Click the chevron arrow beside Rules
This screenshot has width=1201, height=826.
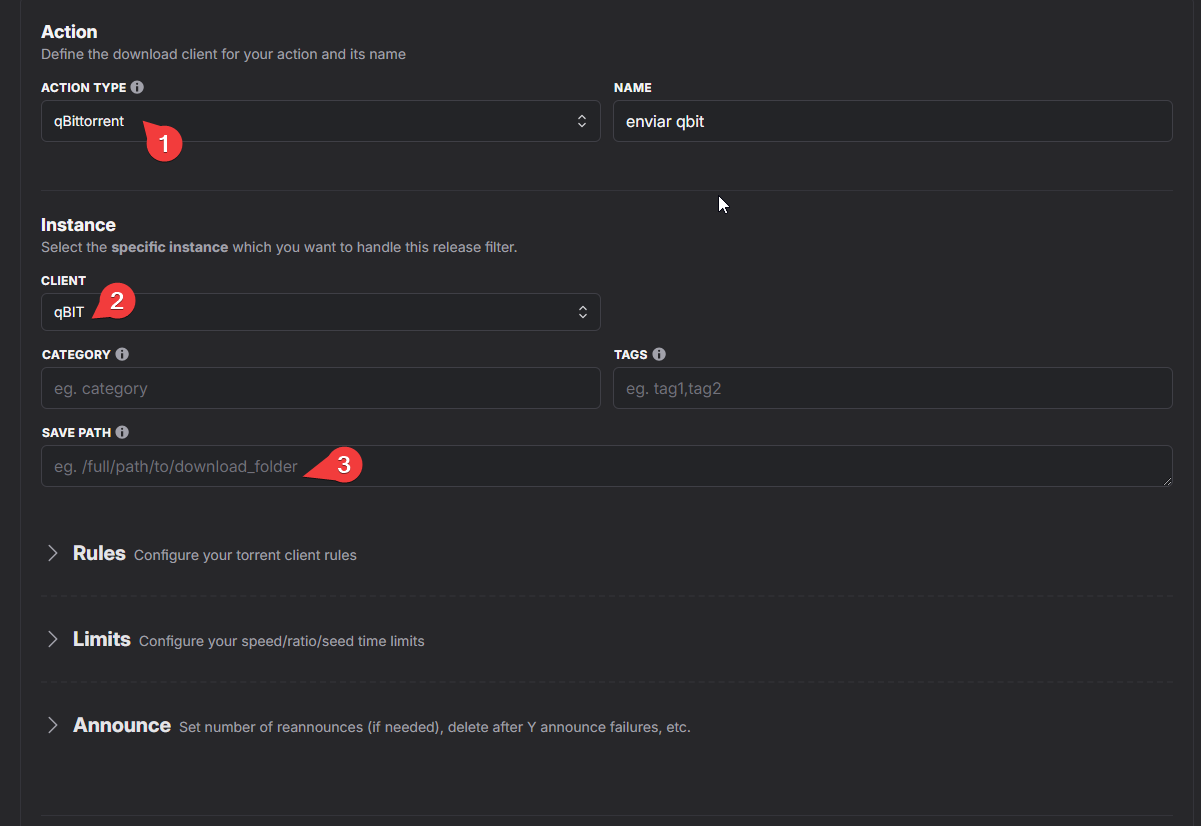pos(53,553)
